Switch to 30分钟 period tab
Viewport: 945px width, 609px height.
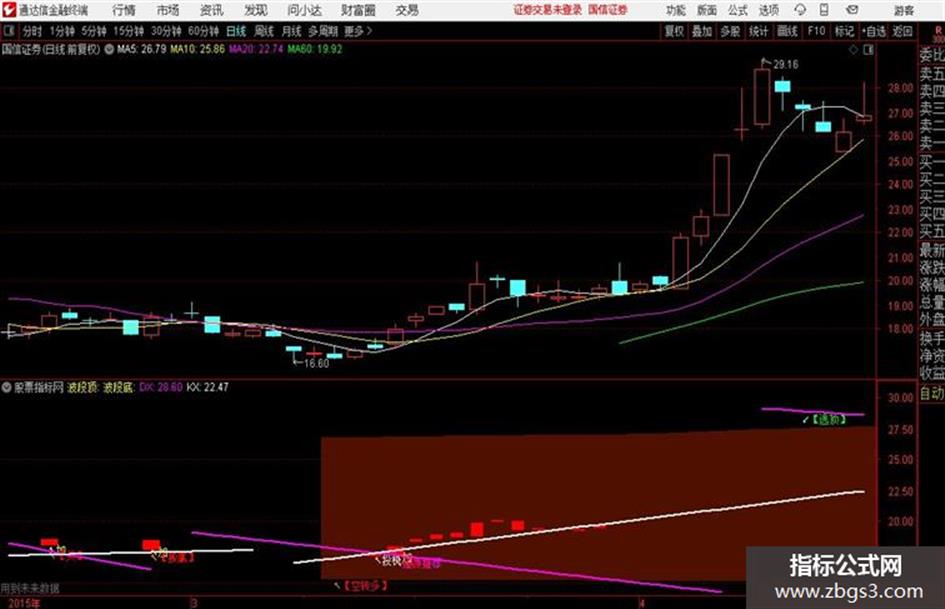pos(166,31)
